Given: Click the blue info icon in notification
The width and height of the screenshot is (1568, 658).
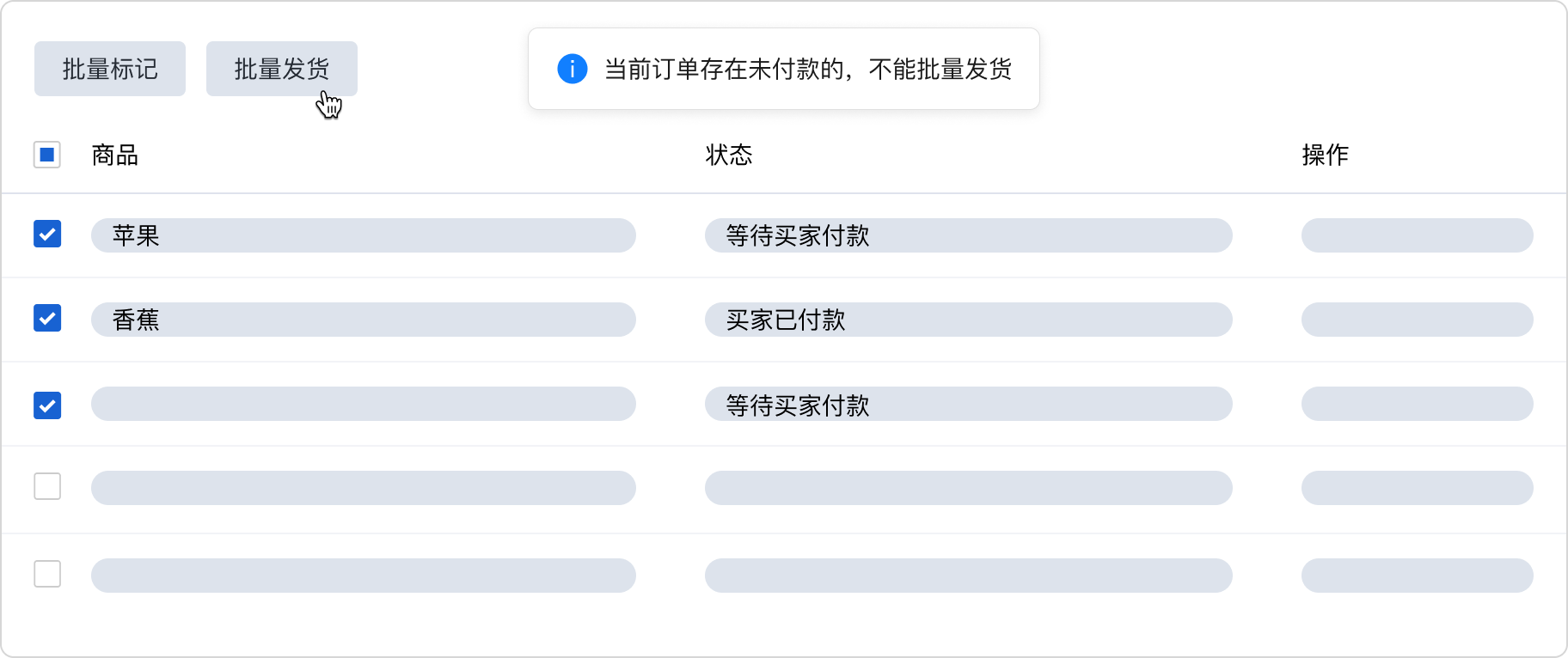Looking at the screenshot, I should click(x=573, y=69).
